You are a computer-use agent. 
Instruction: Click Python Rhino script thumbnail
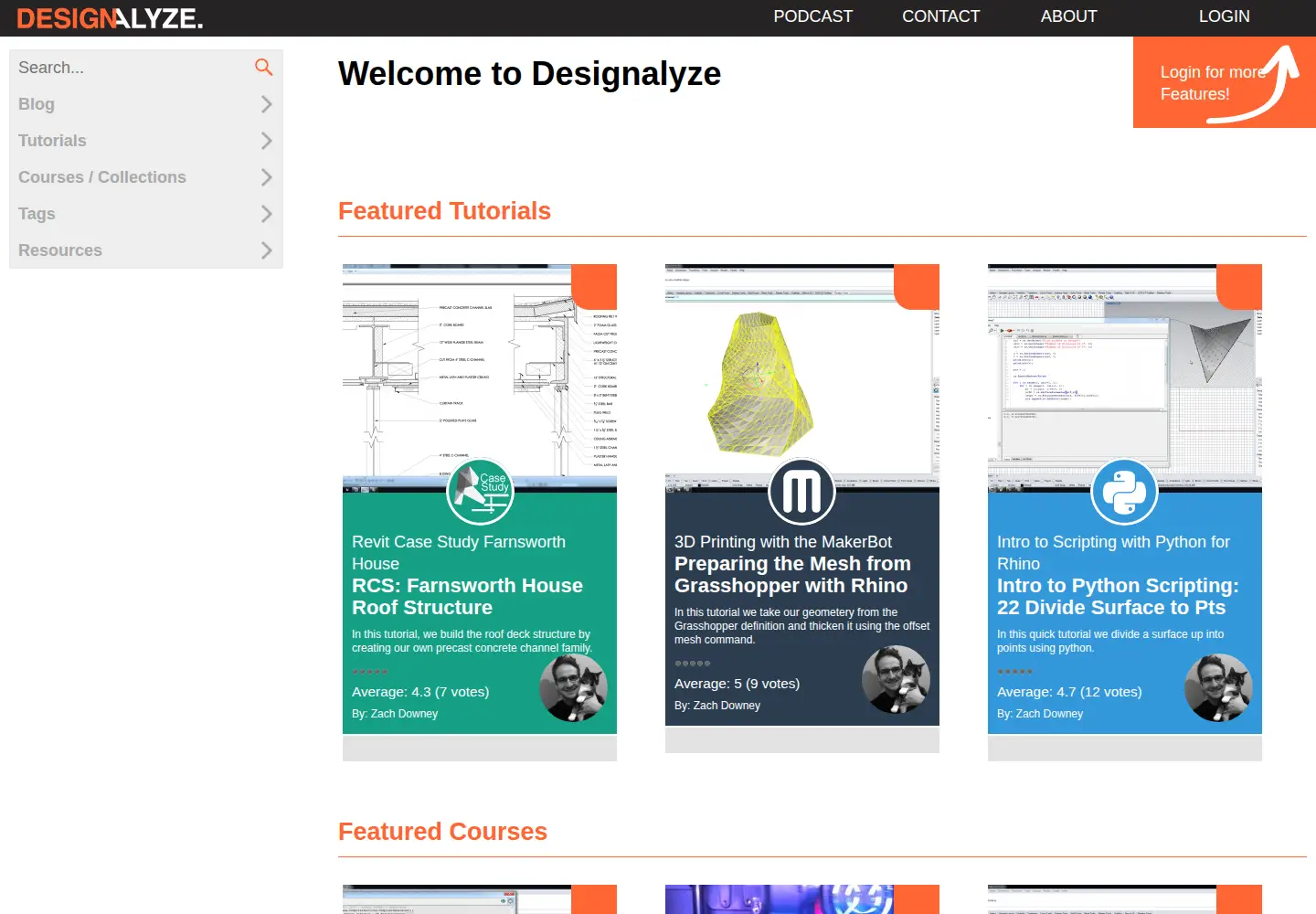coord(1125,378)
